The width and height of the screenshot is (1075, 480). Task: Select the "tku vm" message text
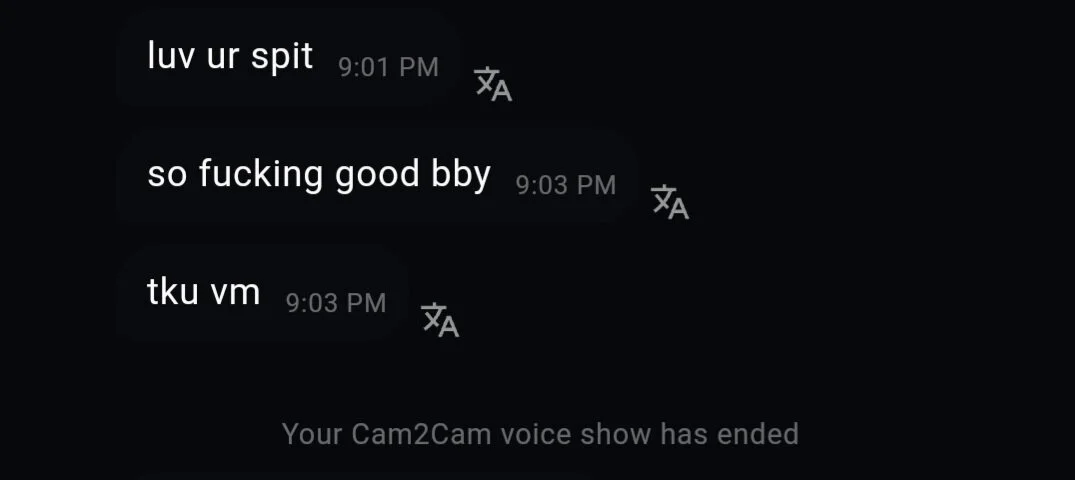pos(204,292)
